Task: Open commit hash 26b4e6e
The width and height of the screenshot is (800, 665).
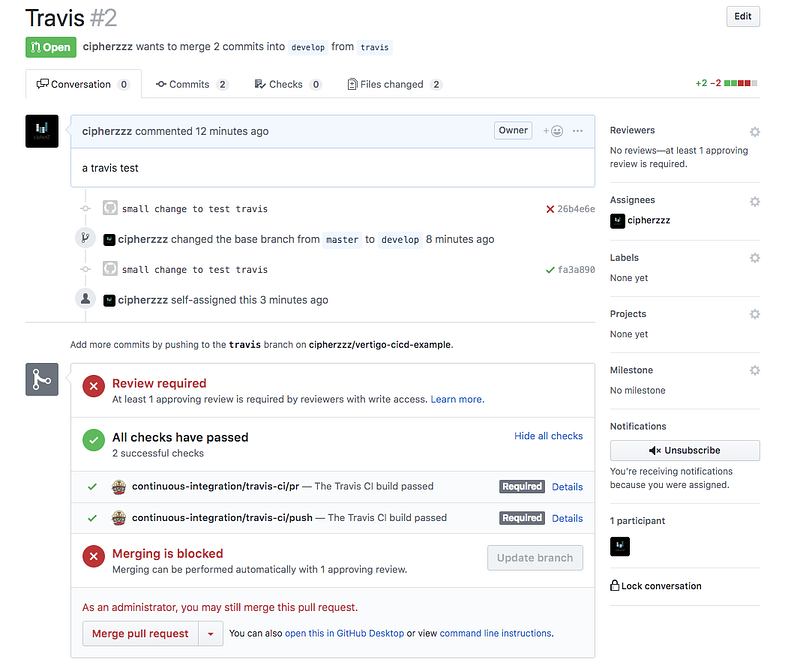Action: coord(576,209)
